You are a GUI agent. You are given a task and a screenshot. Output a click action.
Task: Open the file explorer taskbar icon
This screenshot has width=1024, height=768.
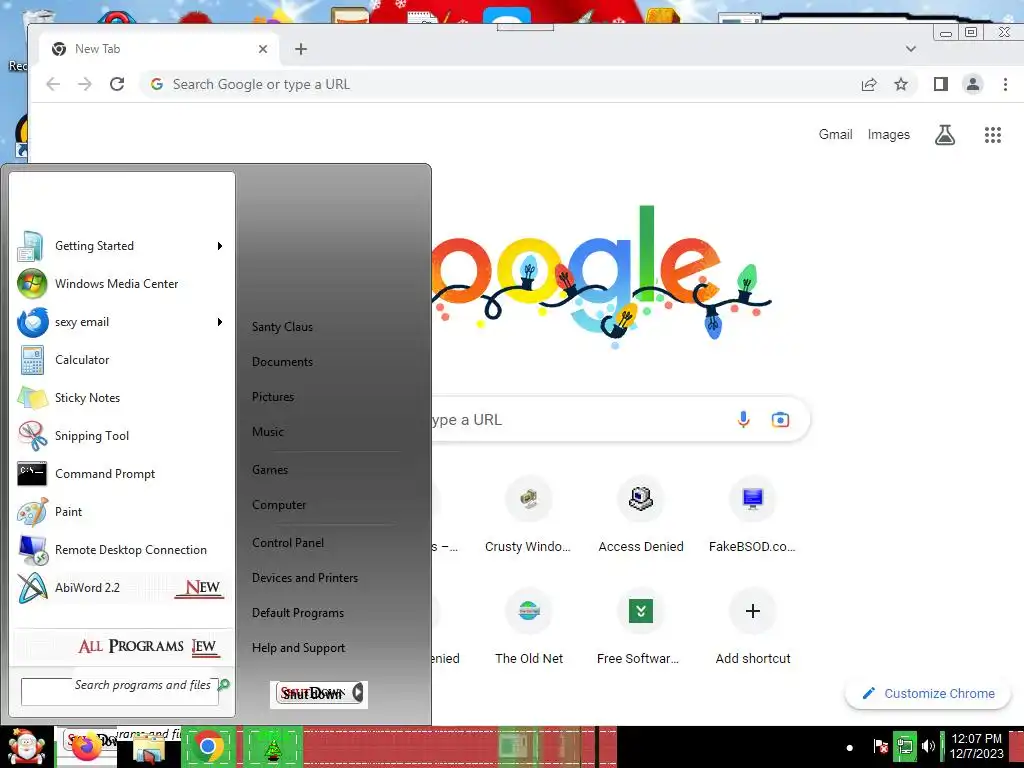click(149, 748)
